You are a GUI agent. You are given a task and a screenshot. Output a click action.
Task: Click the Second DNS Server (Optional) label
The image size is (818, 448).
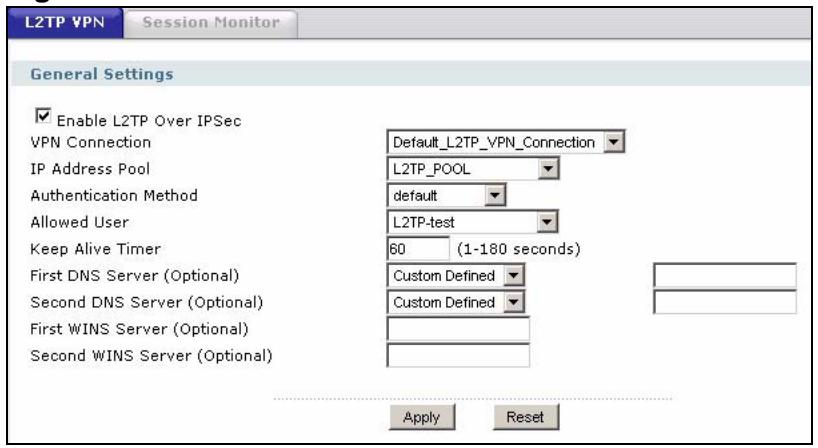coord(147,302)
